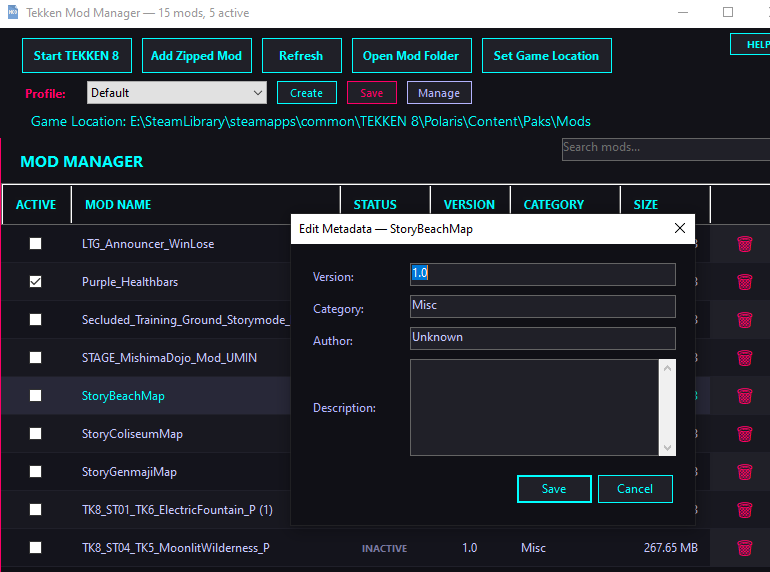Click the Tekken Mod Manager title bar icon
The width and height of the screenshot is (770, 572).
click(13, 12)
